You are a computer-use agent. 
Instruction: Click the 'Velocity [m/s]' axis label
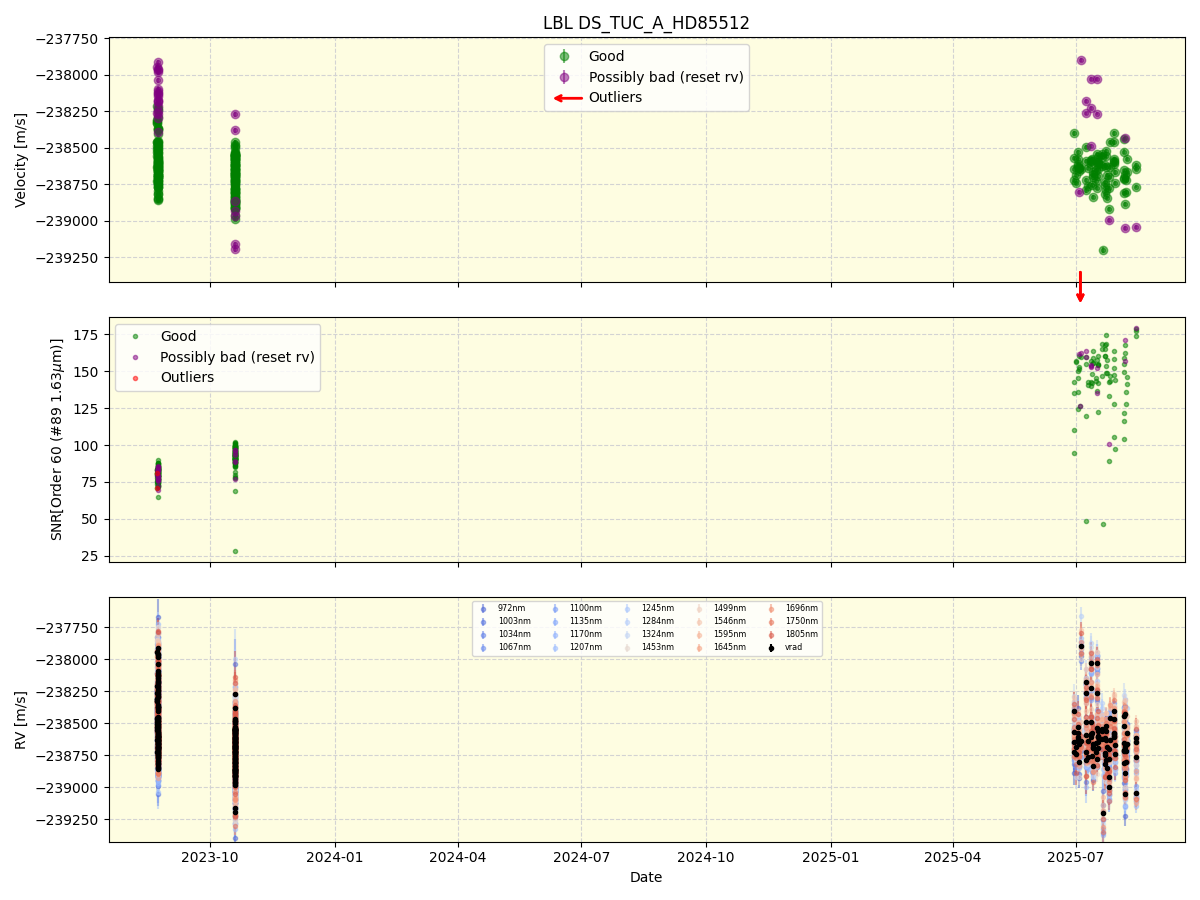[x=21, y=160]
